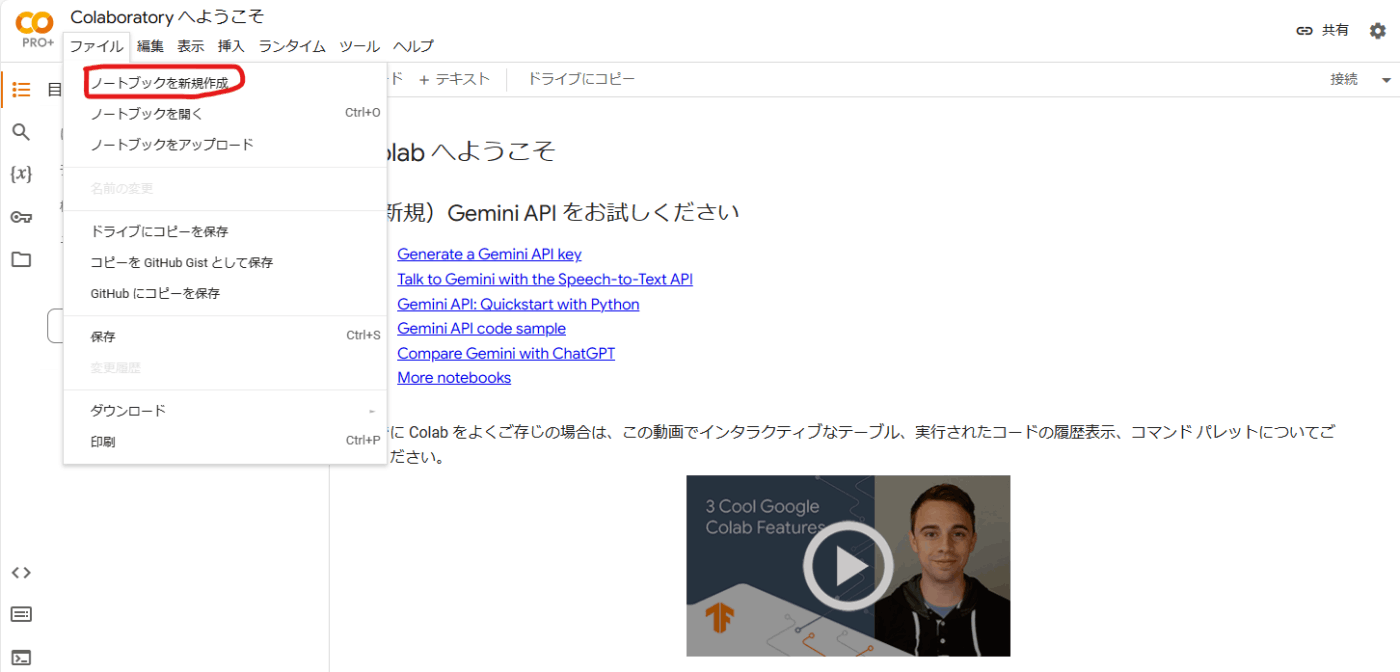Open the search magnifier icon in sidebar
Screen dimensions: 1400x672
click(x=21, y=132)
